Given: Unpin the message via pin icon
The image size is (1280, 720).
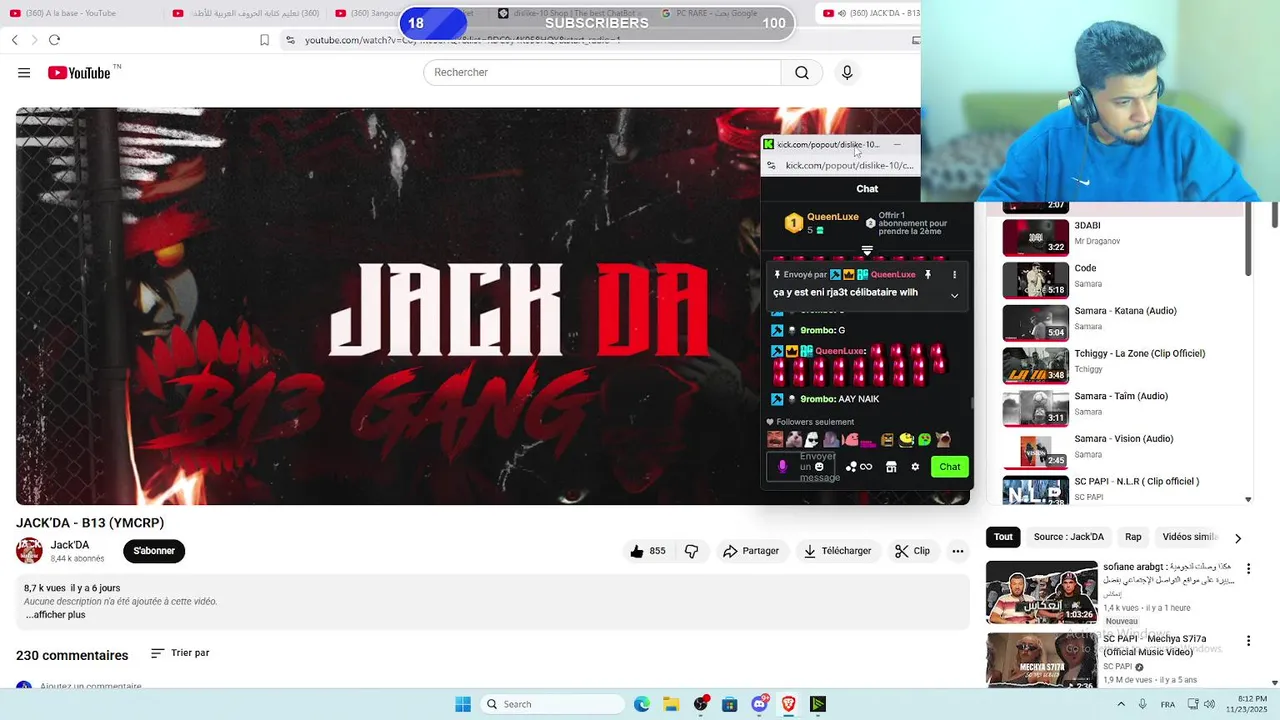Looking at the screenshot, I should 928,275.
